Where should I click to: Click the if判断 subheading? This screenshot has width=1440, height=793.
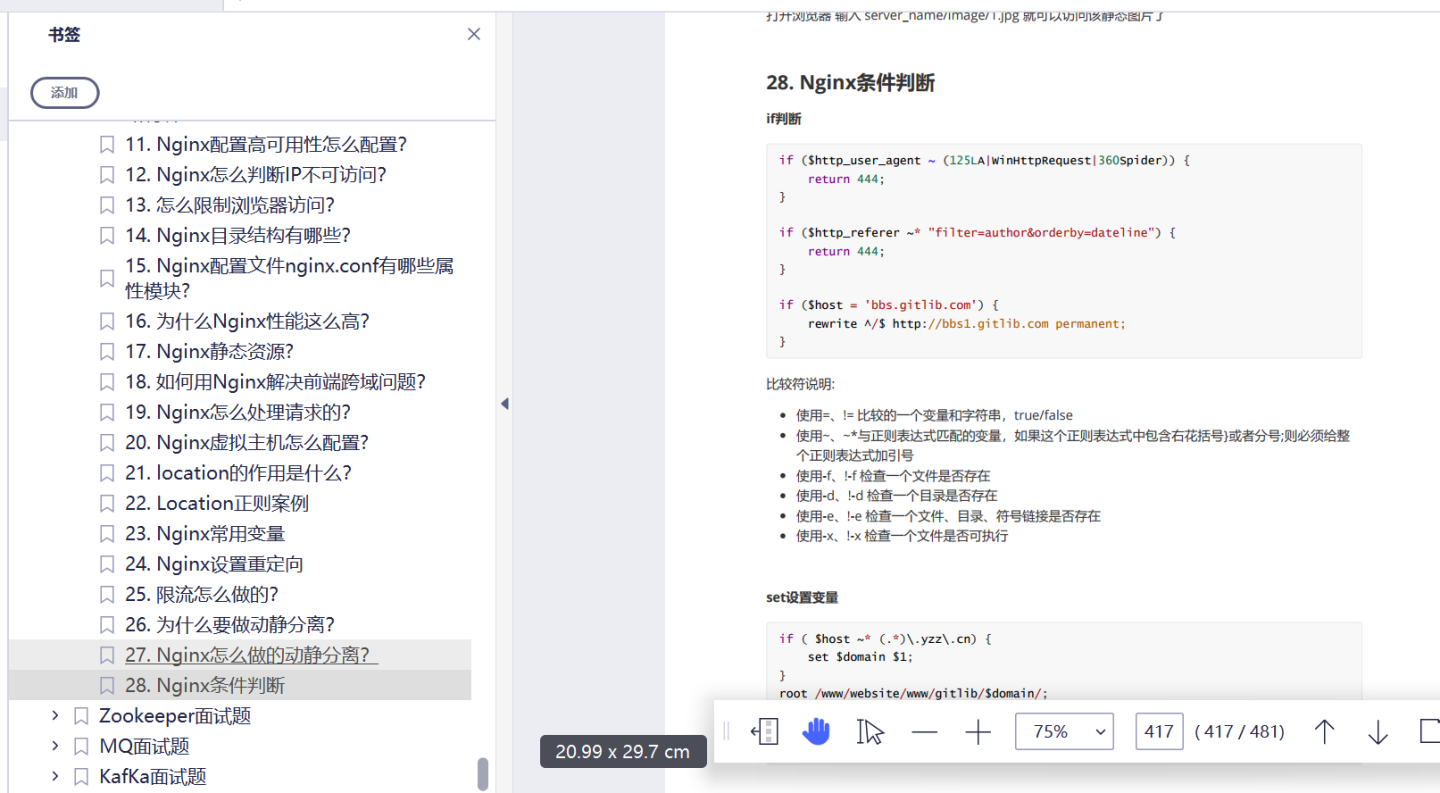784,119
